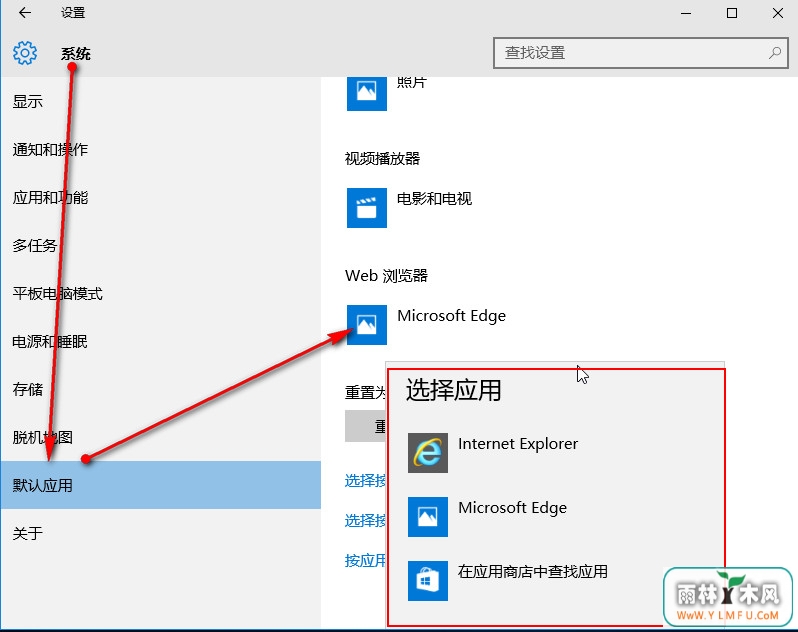Click the Store icon in popup
This screenshot has width=798, height=632.
428,581
